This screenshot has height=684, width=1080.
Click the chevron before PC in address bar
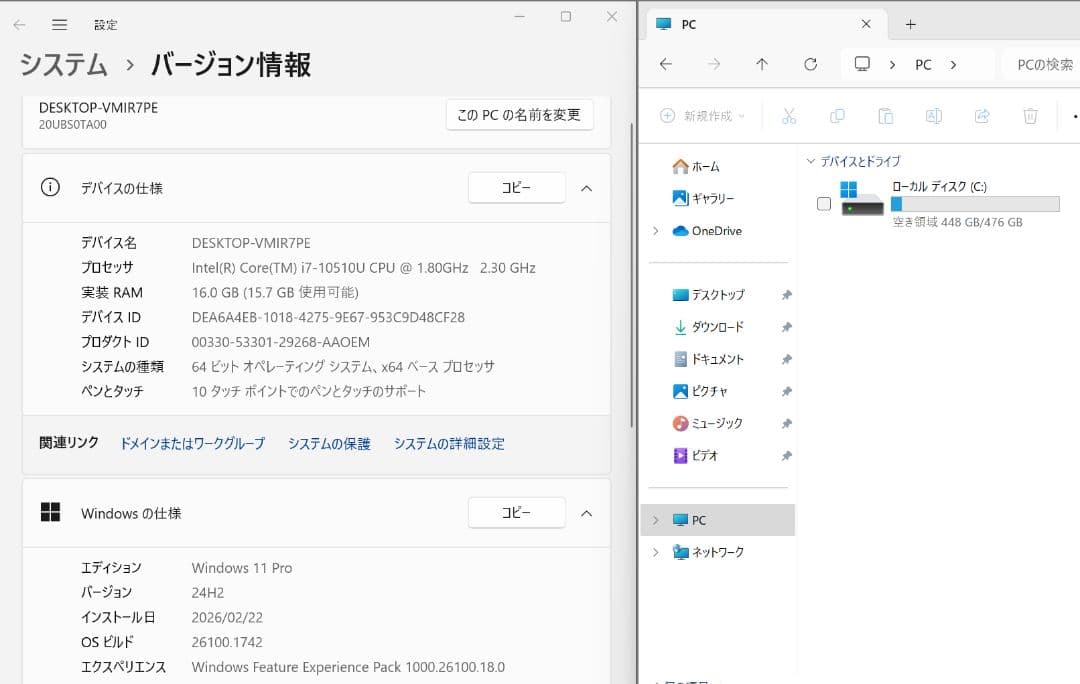pyautogui.click(x=893, y=65)
